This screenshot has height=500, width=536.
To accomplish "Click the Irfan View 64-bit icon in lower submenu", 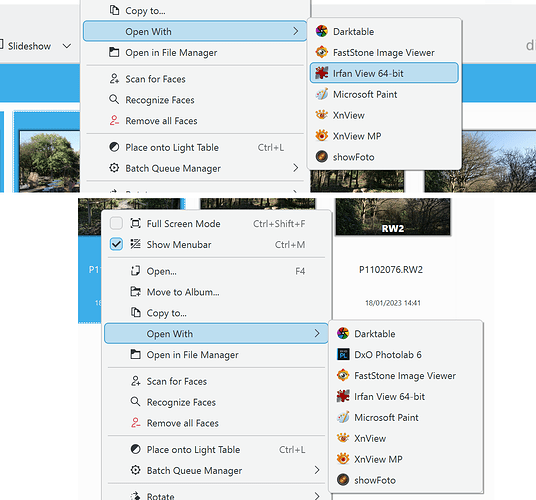I will pyautogui.click(x=343, y=396).
